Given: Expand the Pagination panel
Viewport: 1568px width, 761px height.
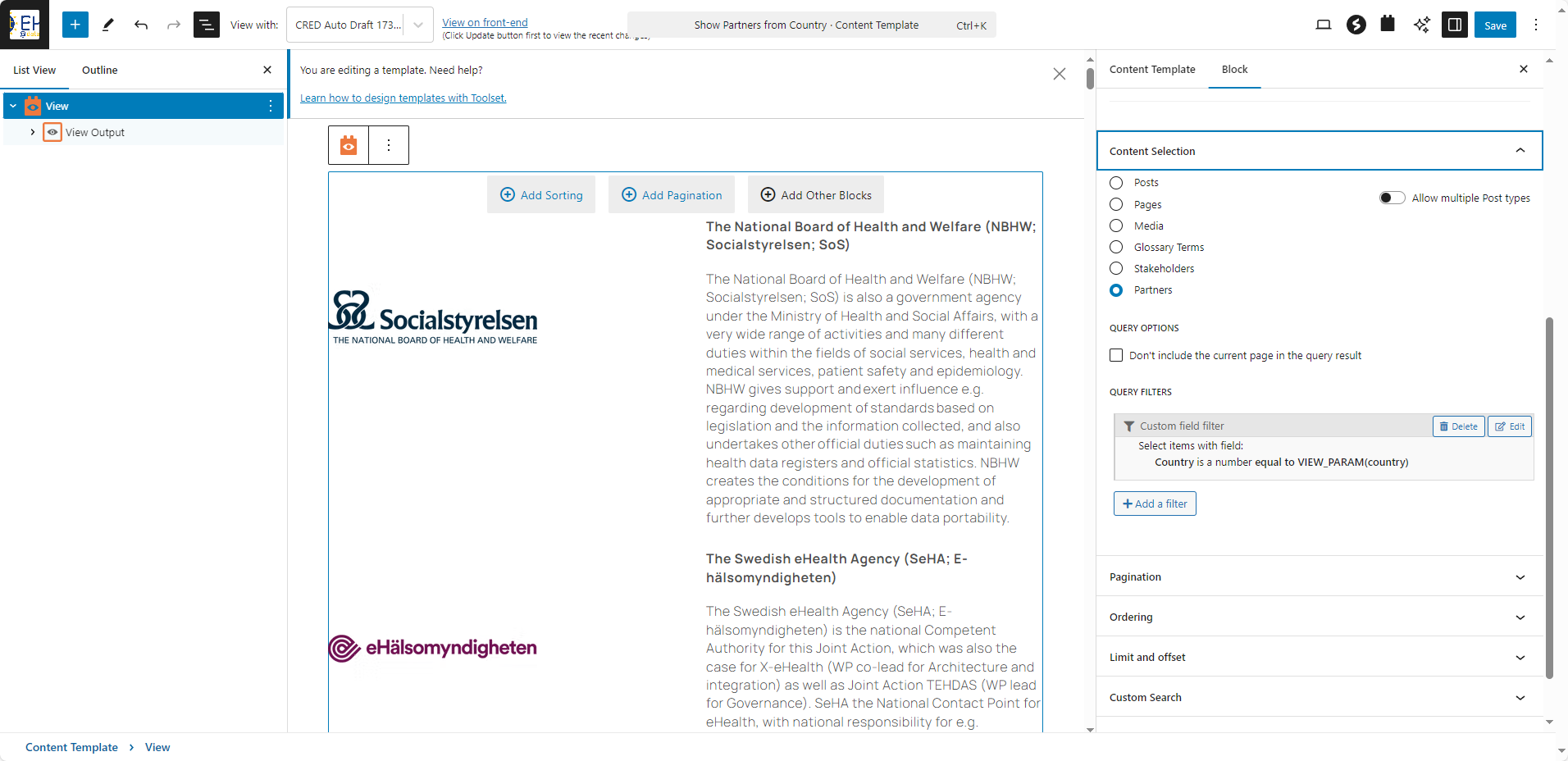Looking at the screenshot, I should point(1320,576).
